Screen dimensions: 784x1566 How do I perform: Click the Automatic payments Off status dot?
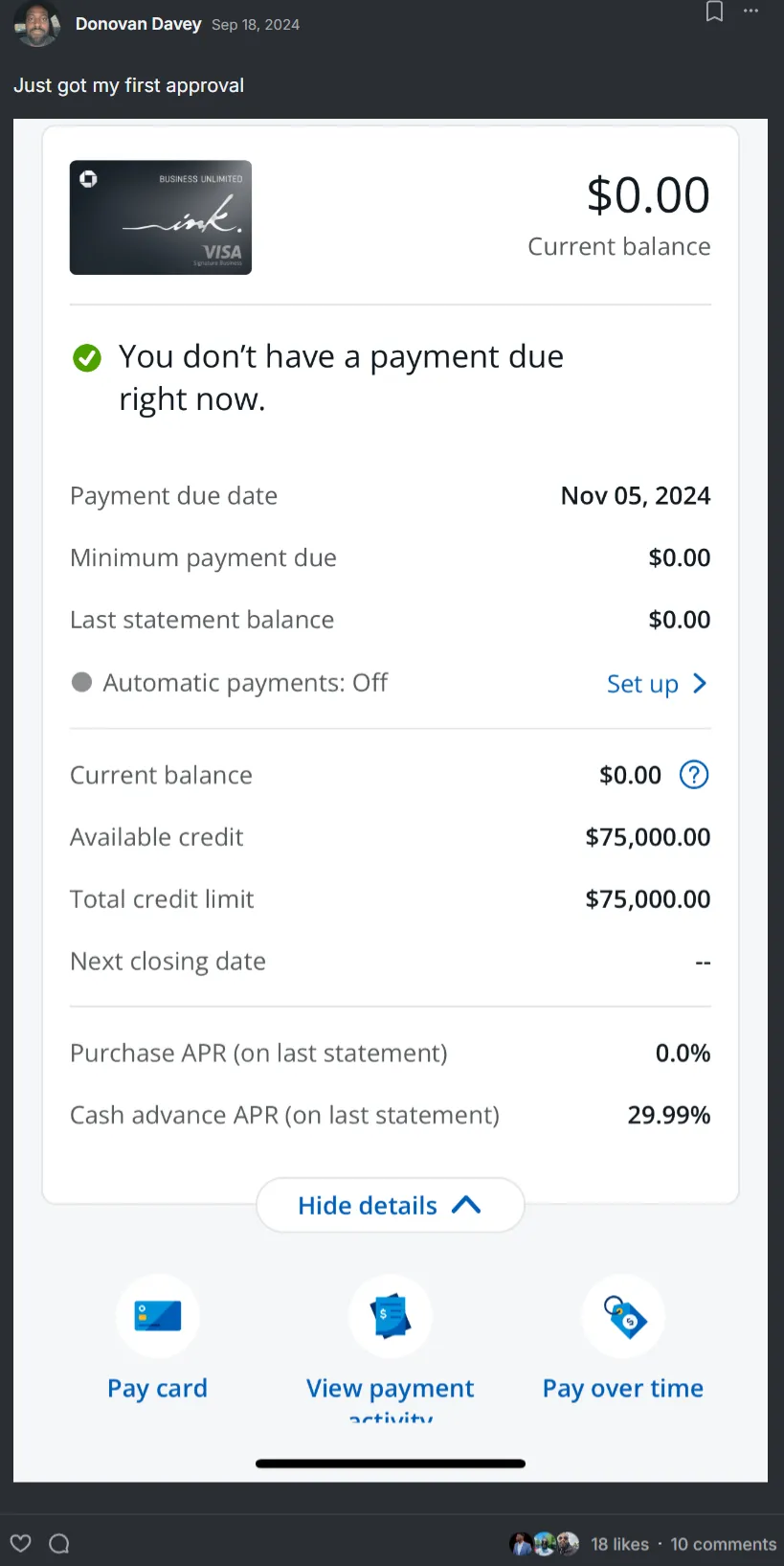point(82,682)
